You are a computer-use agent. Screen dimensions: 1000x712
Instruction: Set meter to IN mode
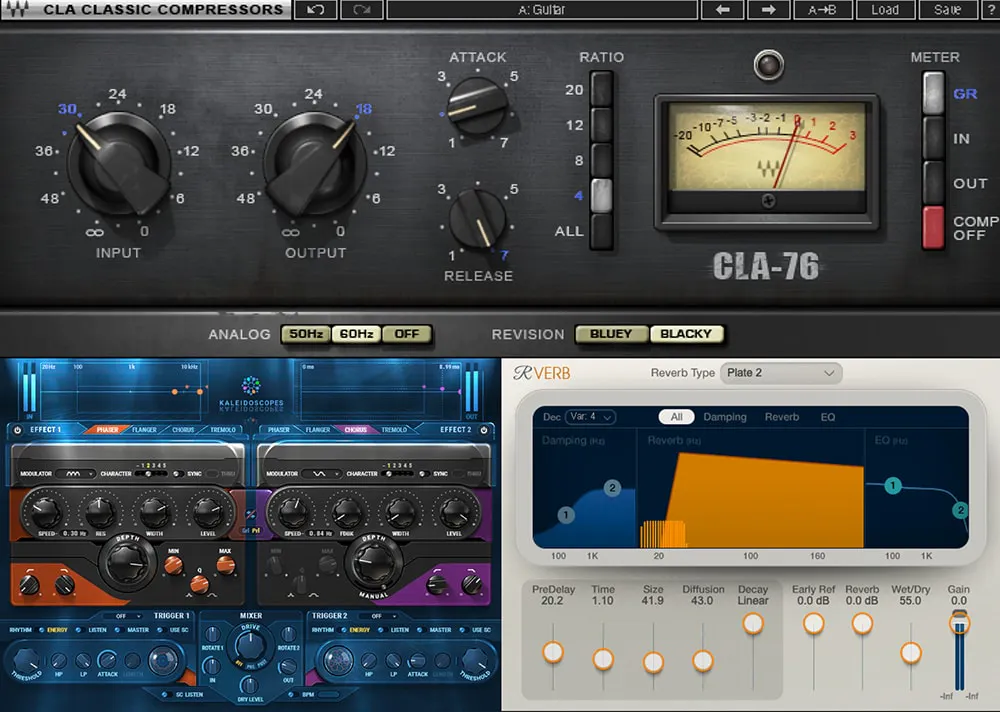pyautogui.click(x=933, y=138)
